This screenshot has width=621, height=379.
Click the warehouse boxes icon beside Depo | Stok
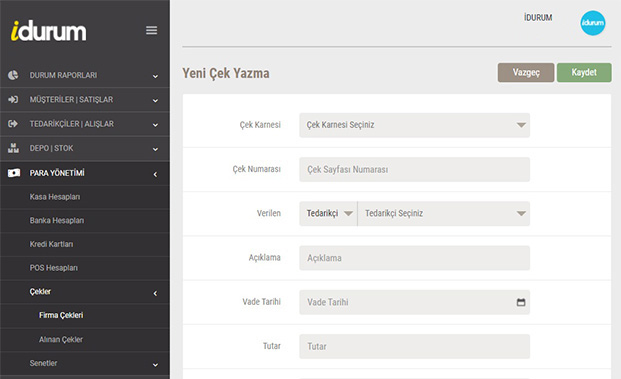pos(13,148)
